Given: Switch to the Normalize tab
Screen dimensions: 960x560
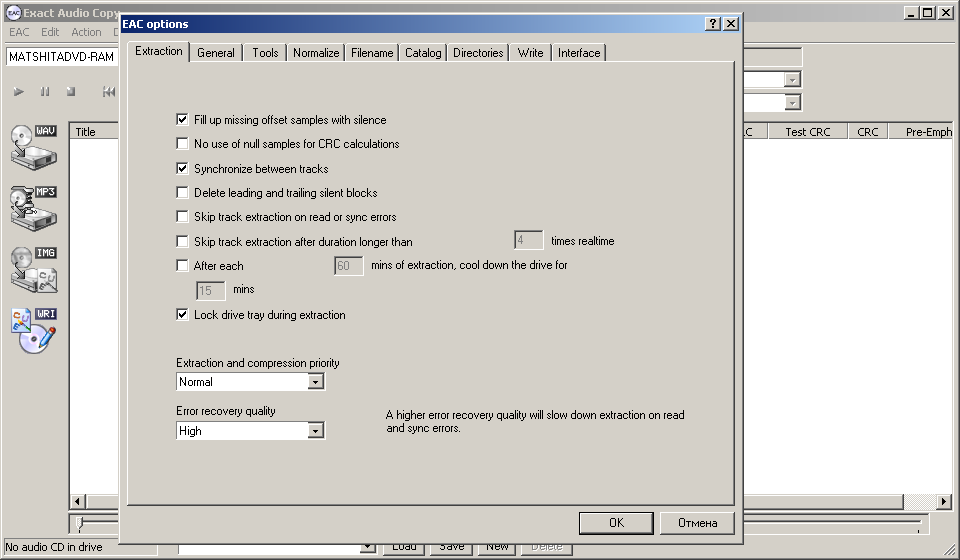Looking at the screenshot, I should tap(316, 53).
